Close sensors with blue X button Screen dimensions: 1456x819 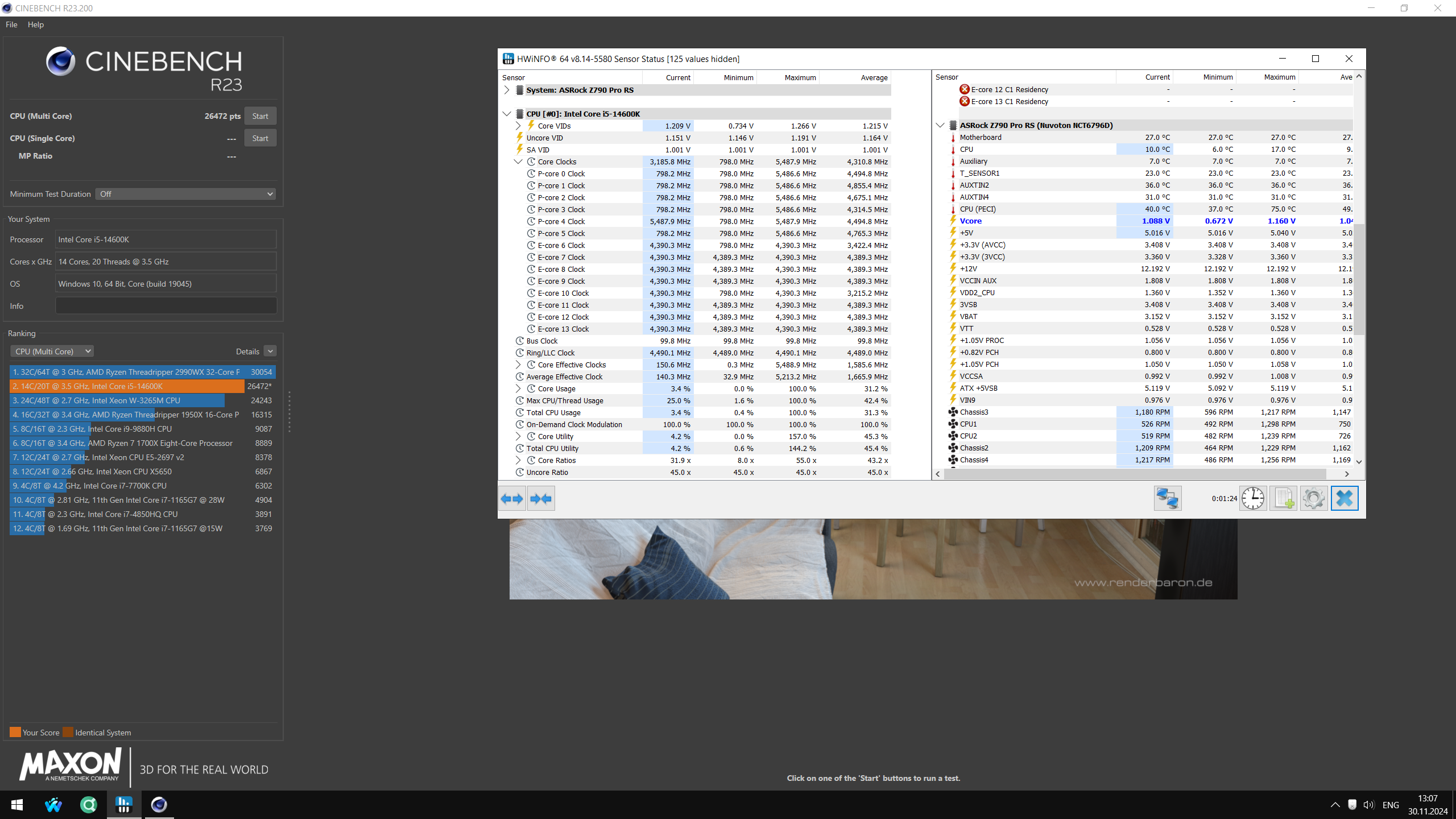(x=1345, y=499)
